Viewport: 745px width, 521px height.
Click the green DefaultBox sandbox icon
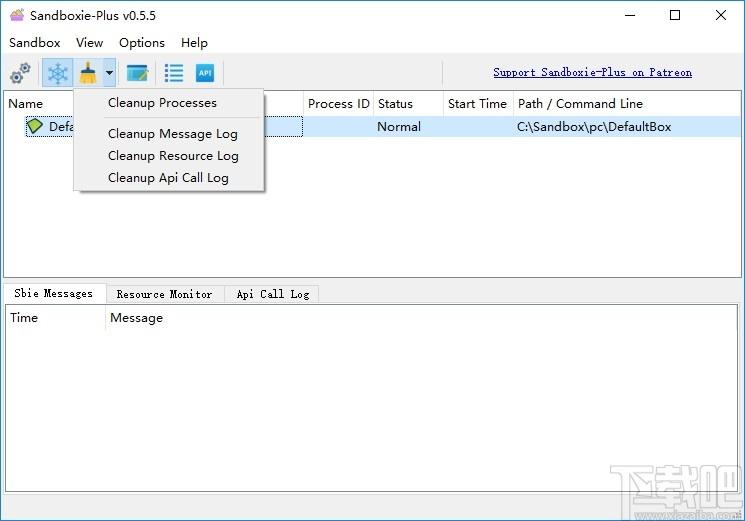(34, 126)
